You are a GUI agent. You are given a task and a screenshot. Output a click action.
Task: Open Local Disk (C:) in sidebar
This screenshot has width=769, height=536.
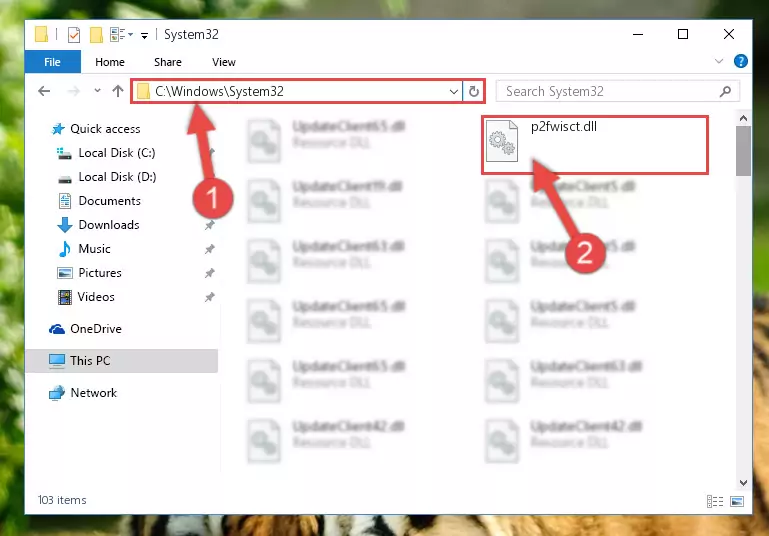[x=106, y=153]
